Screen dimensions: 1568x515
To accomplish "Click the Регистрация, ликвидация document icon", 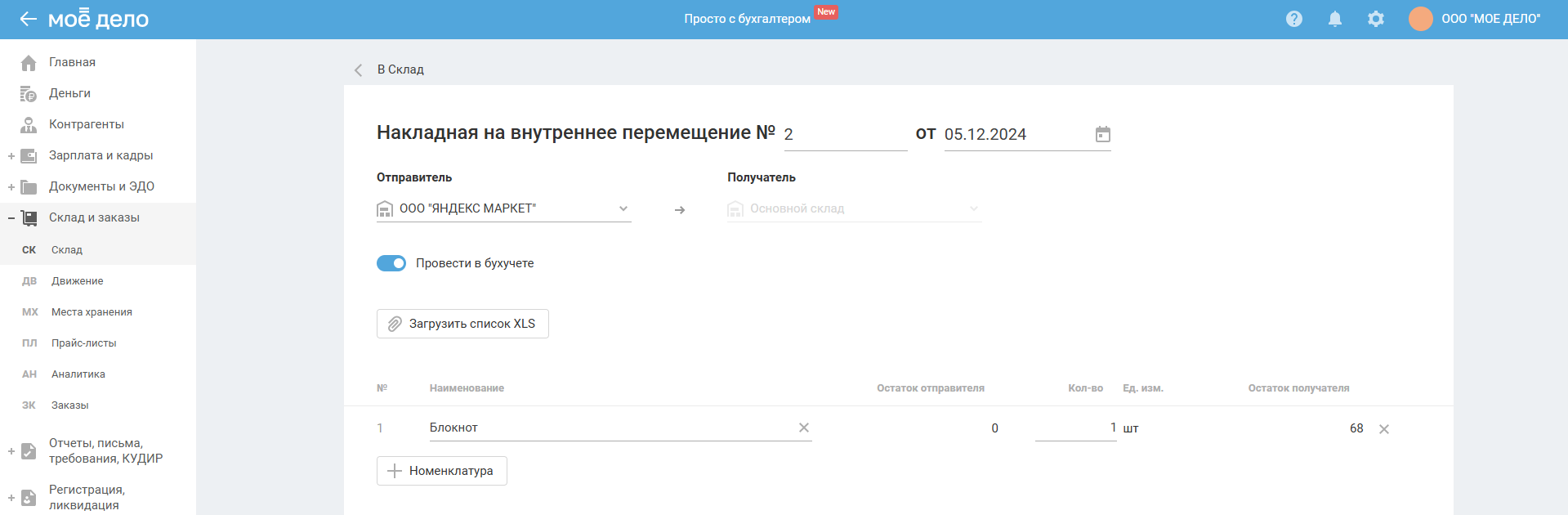I will [x=29, y=498].
